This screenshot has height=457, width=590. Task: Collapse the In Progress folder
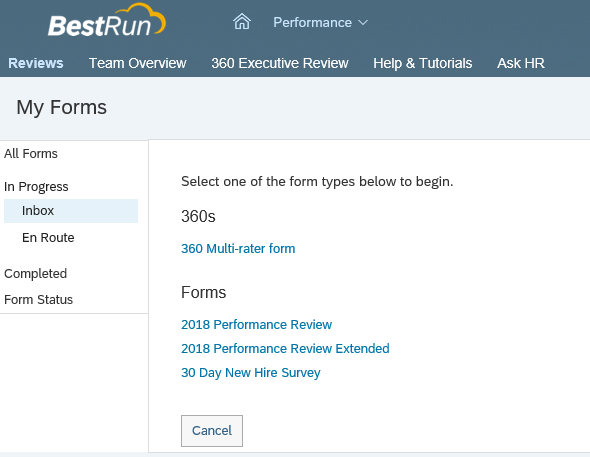tap(36, 187)
